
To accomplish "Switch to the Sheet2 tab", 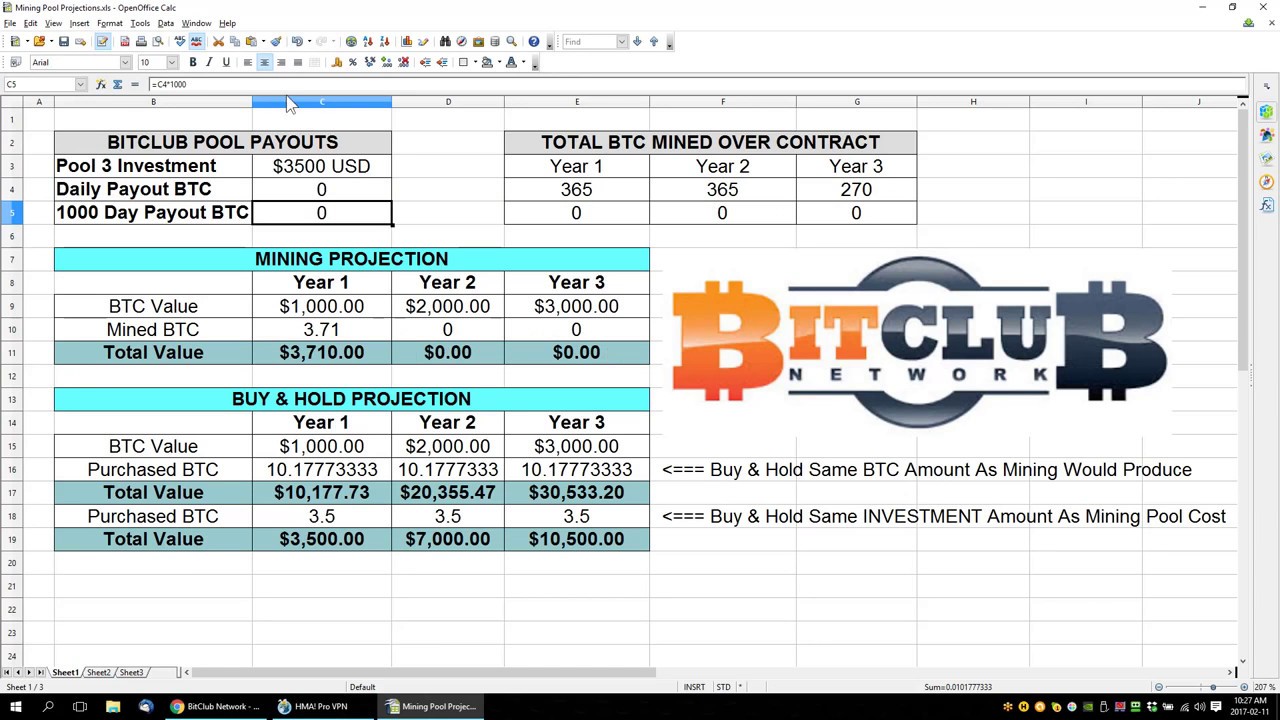I will 98,673.
